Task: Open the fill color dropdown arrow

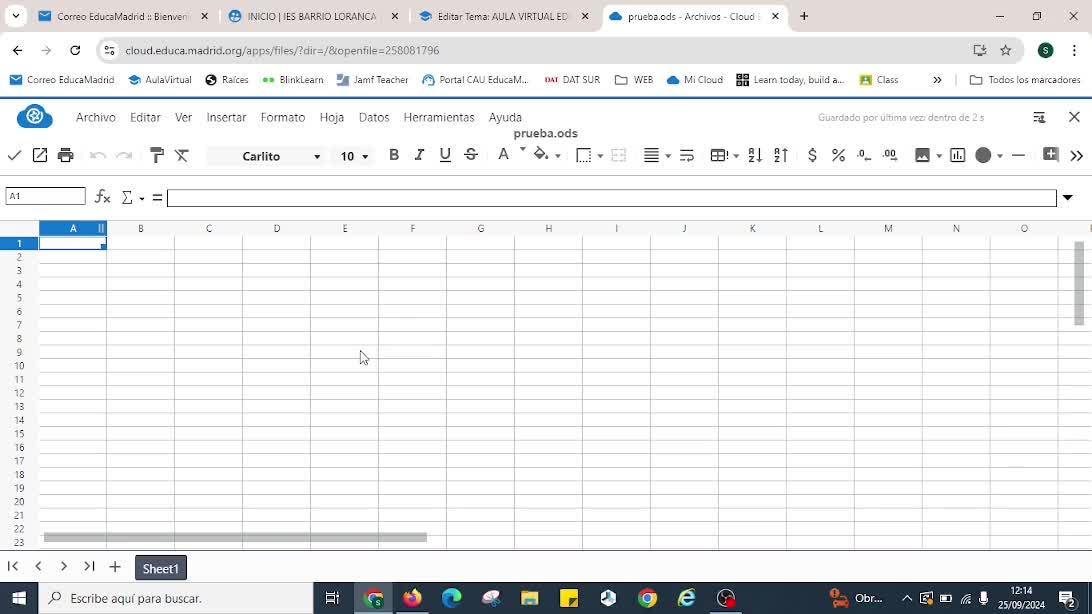Action: [x=558, y=156]
